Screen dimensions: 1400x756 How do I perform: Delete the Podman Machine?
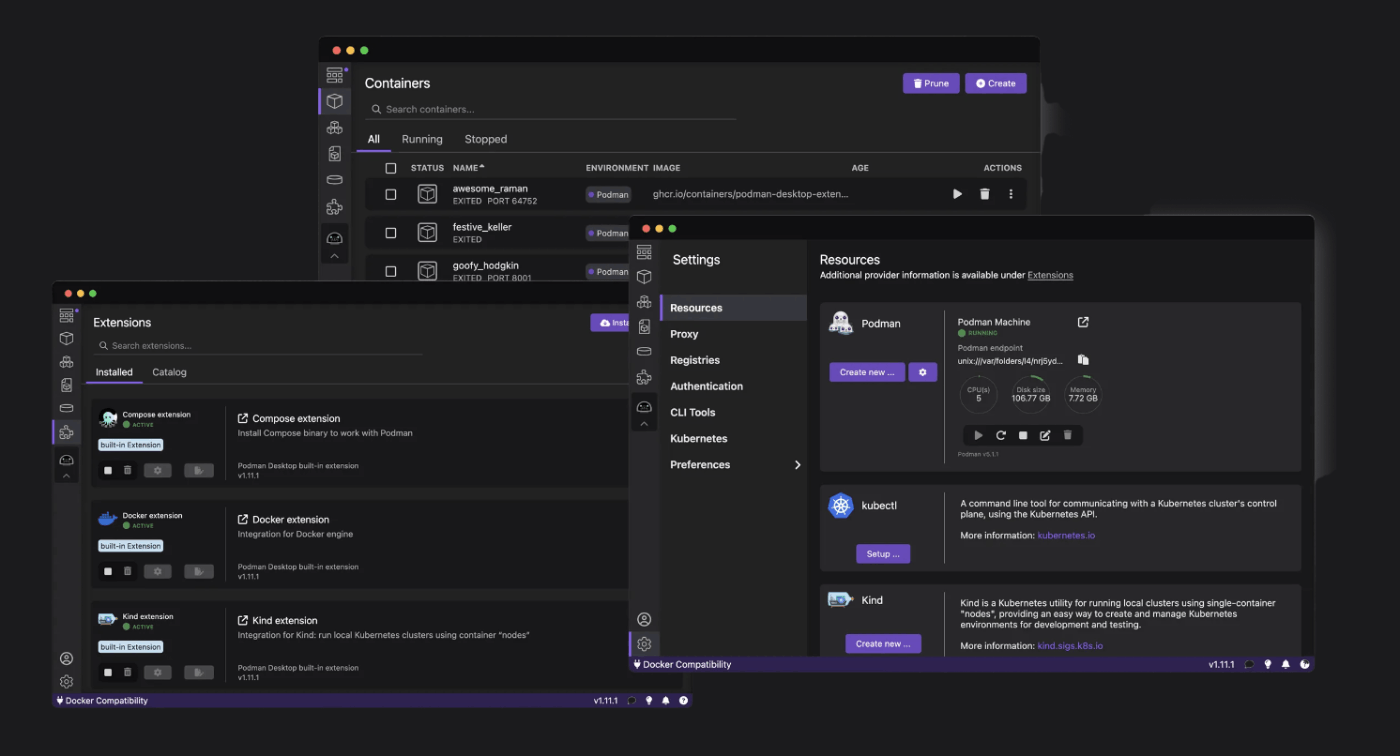[x=1067, y=435]
